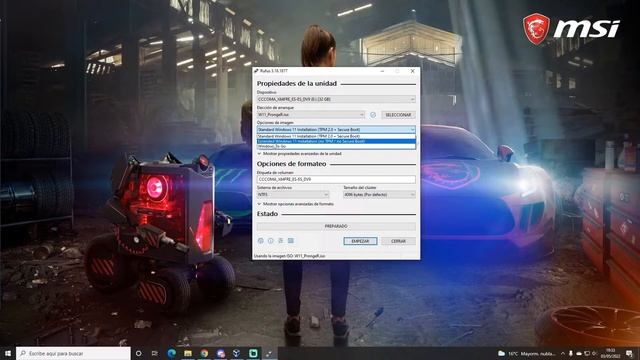
Task: Open the Windows Start menu
Action: 7,353
